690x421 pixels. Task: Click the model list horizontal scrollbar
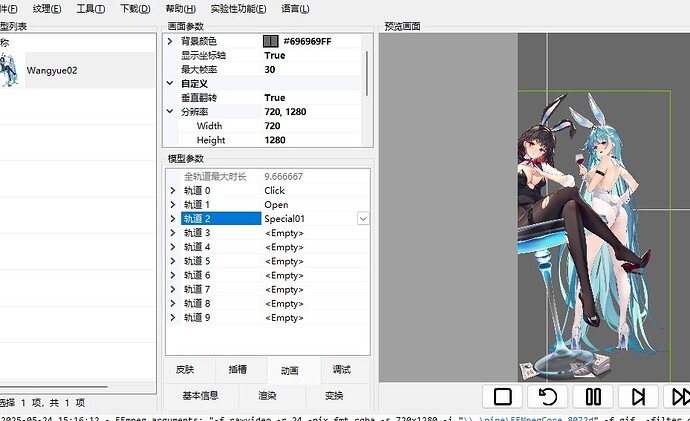click(x=54, y=387)
